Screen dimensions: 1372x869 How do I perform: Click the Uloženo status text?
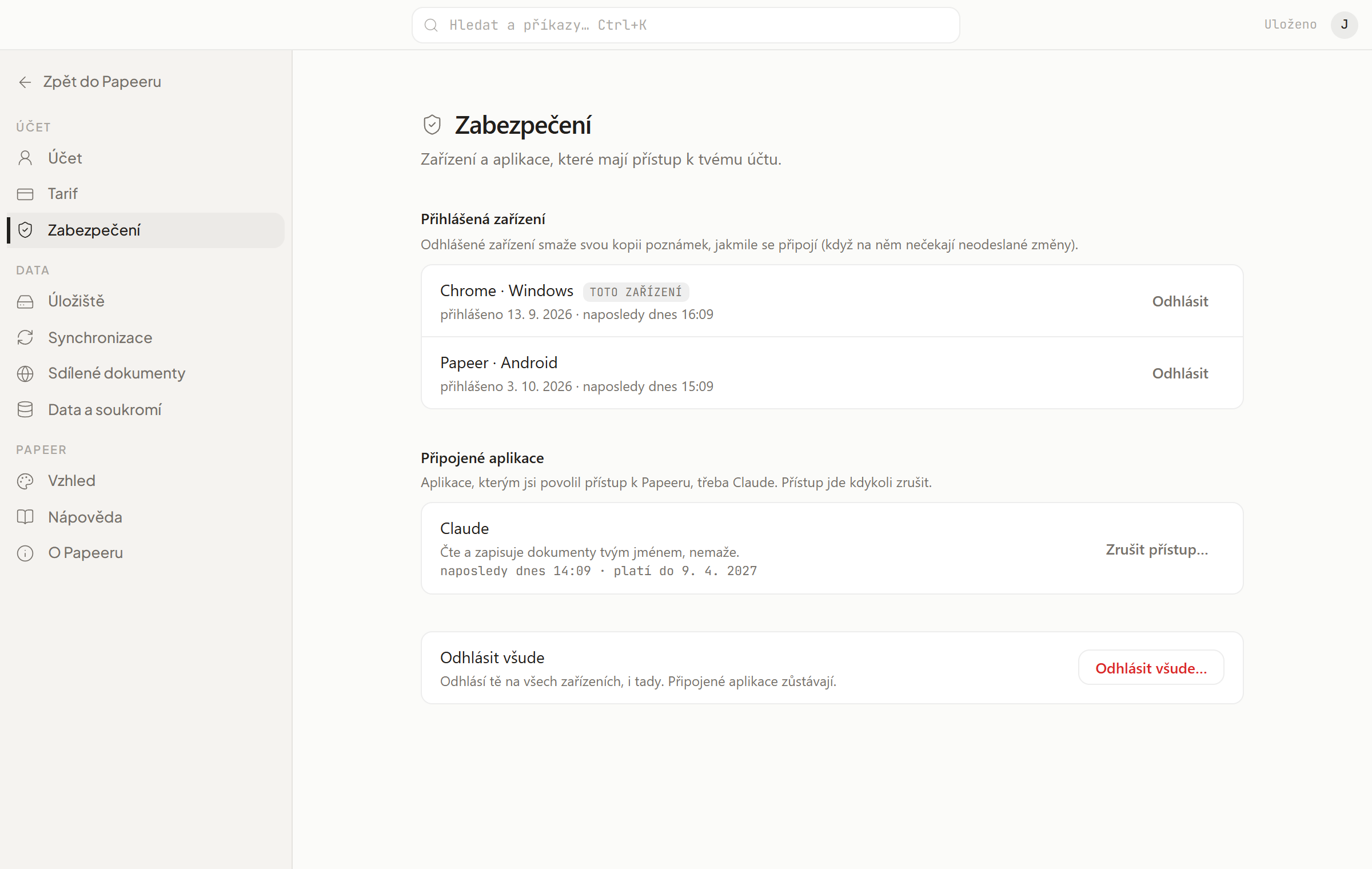pos(1290,25)
